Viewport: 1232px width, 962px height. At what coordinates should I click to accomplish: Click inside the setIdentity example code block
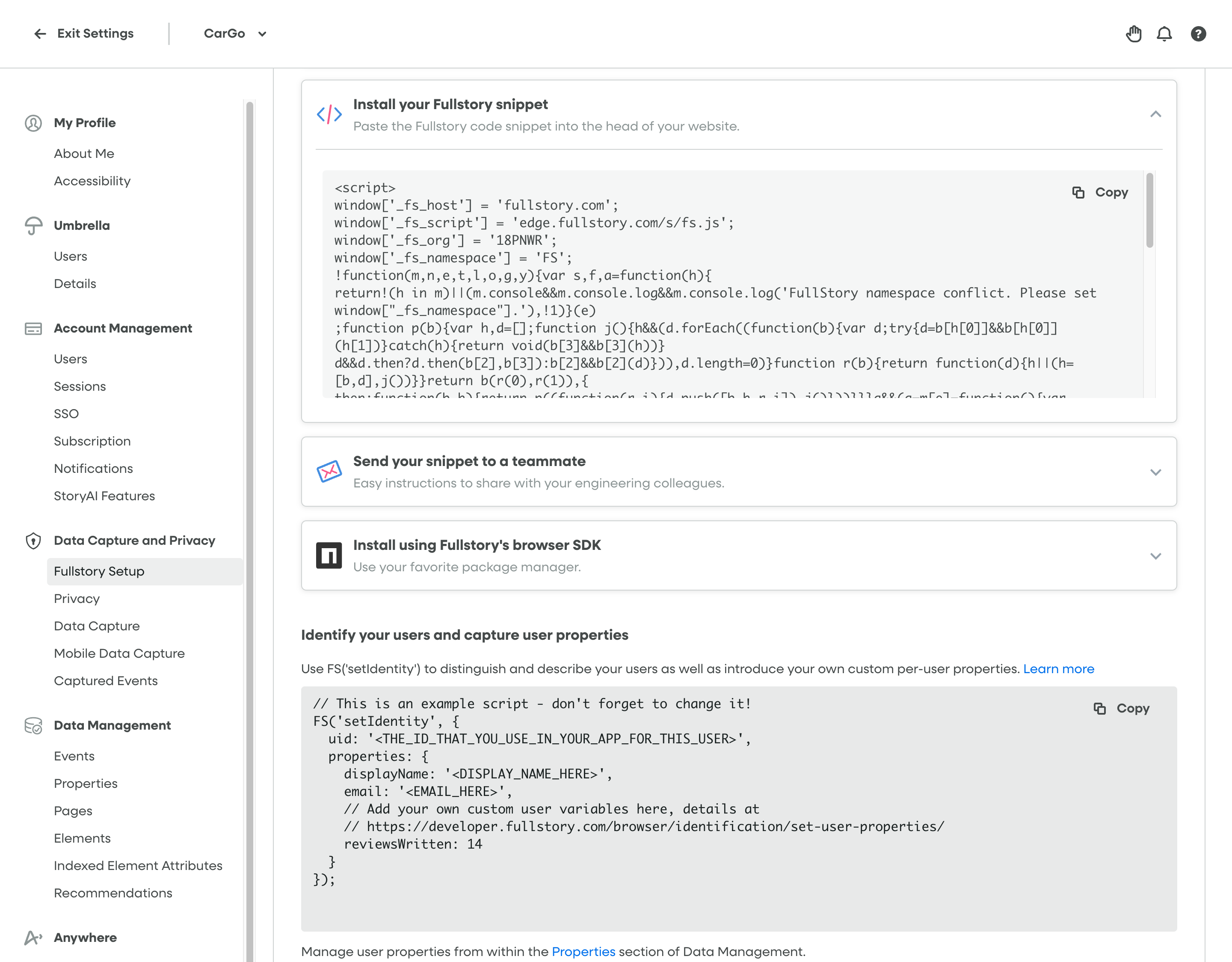coord(739,808)
